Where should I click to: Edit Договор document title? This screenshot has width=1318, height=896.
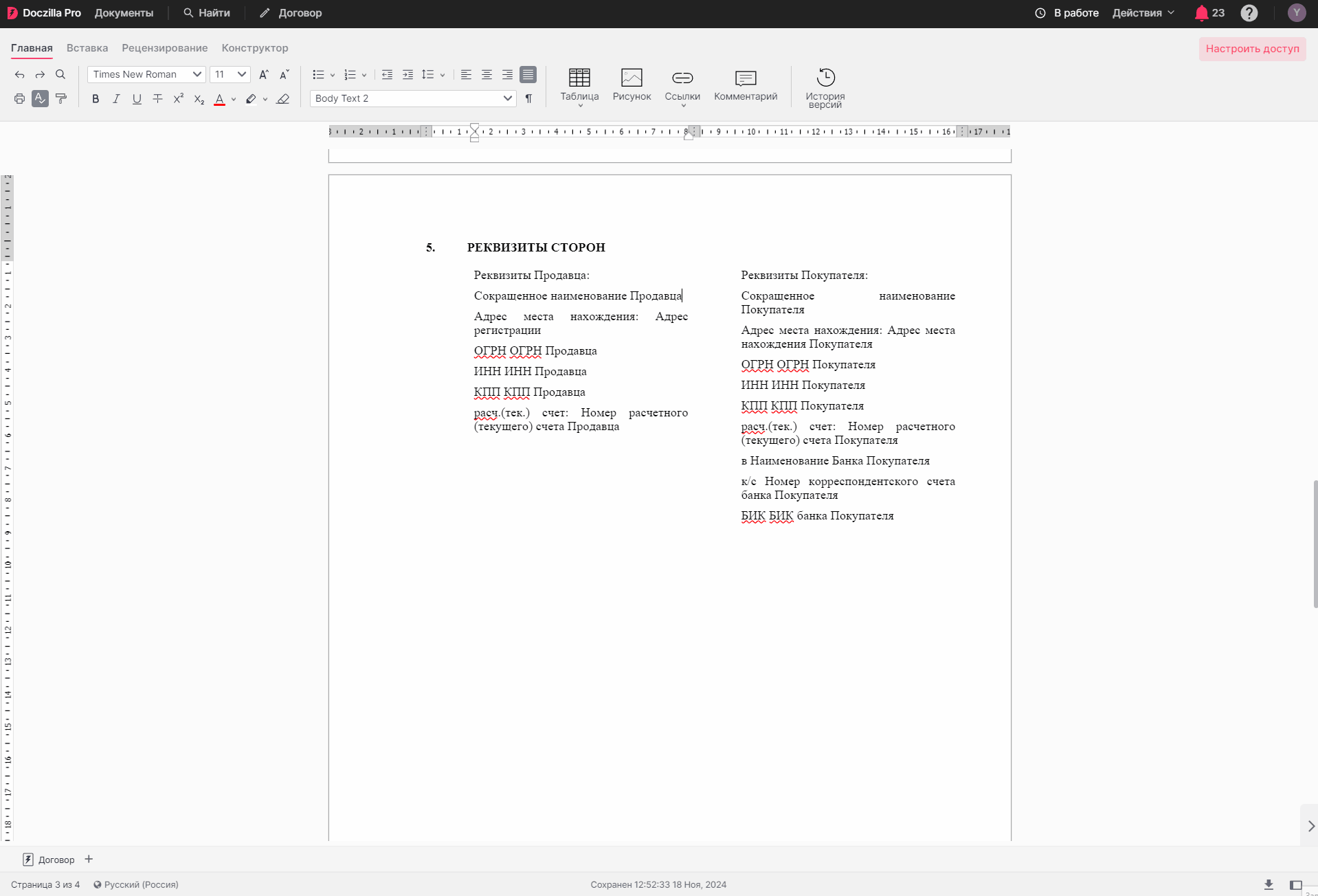coord(291,13)
